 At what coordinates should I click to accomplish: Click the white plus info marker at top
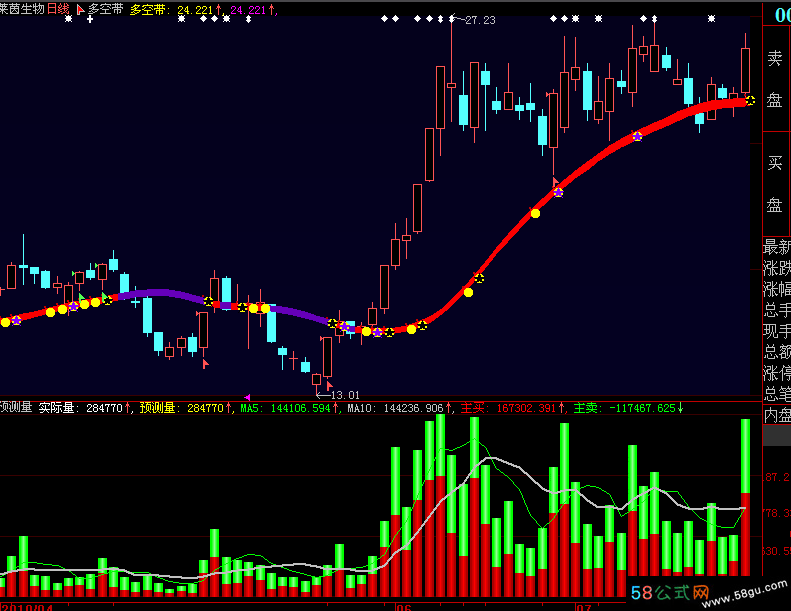(90, 19)
